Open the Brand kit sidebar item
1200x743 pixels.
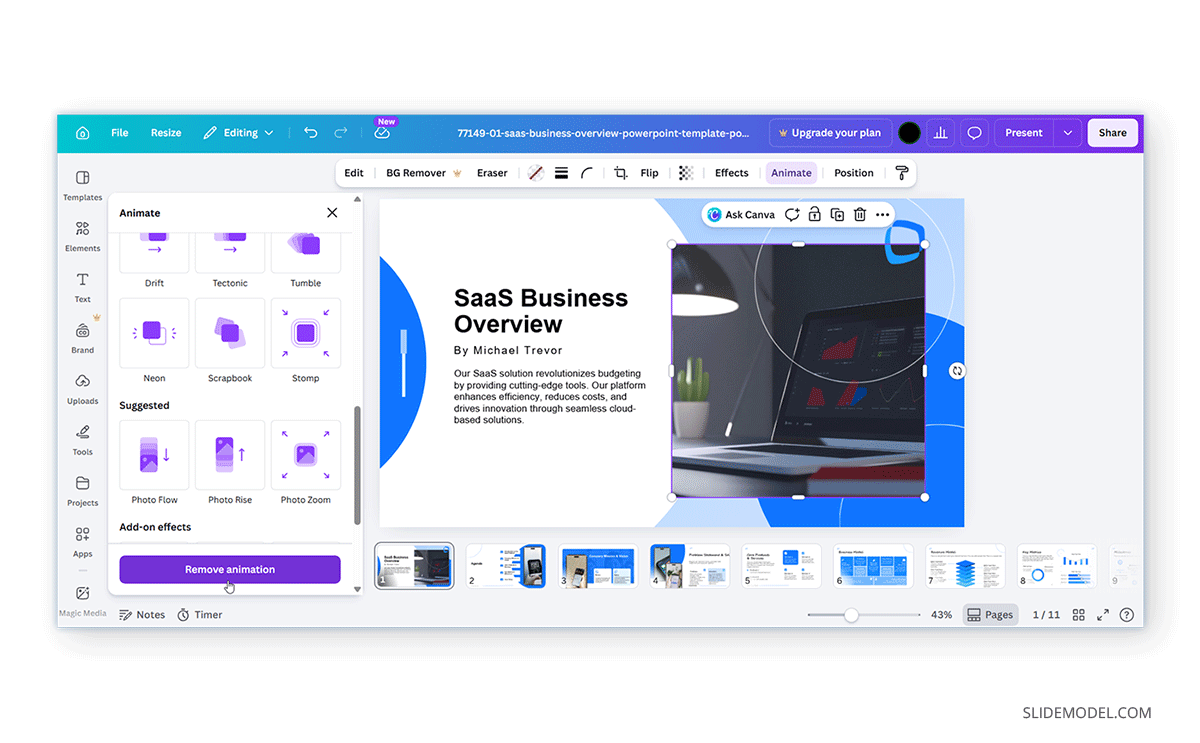(x=83, y=338)
